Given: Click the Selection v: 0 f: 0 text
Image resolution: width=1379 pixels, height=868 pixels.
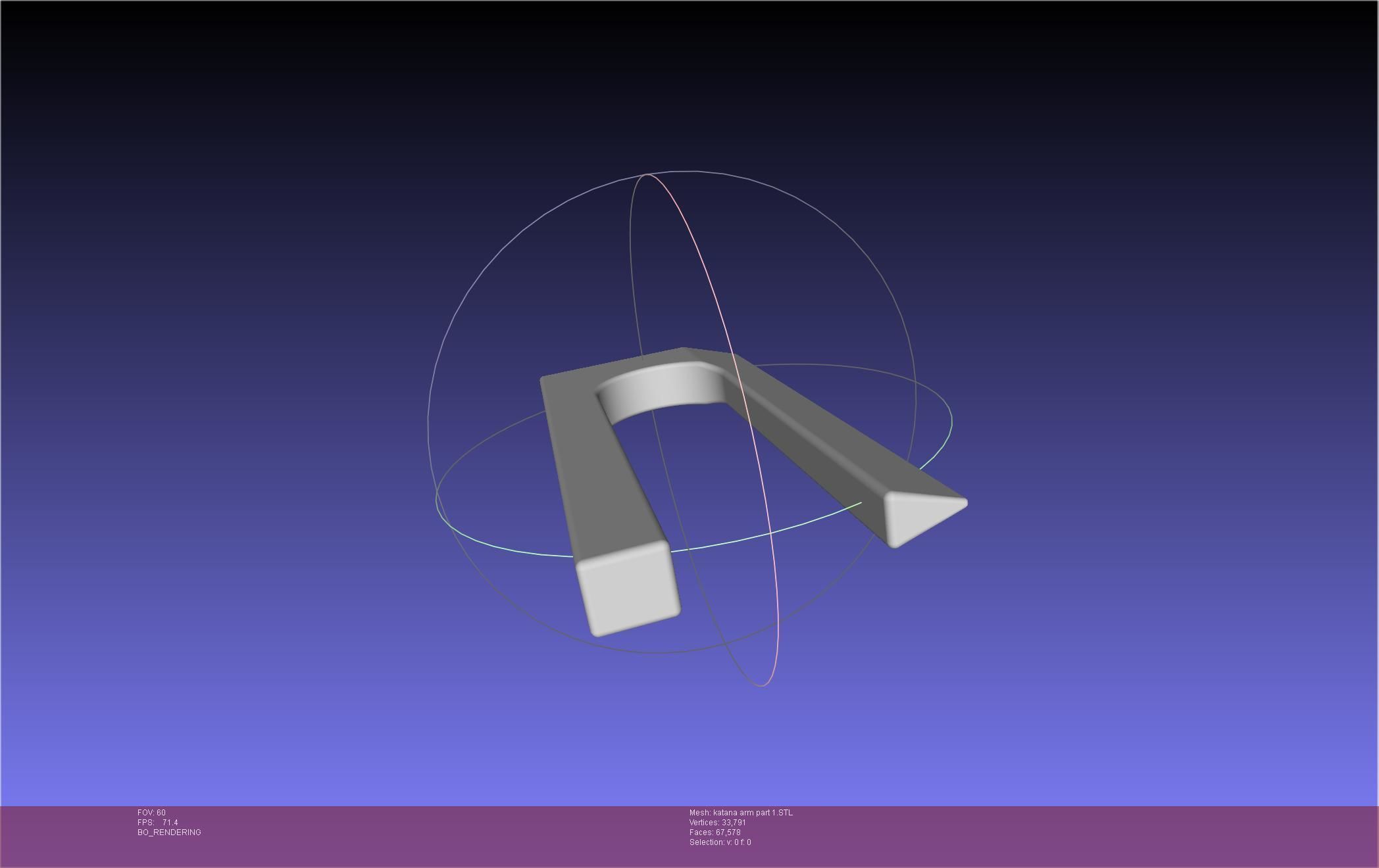Looking at the screenshot, I should 720,842.
